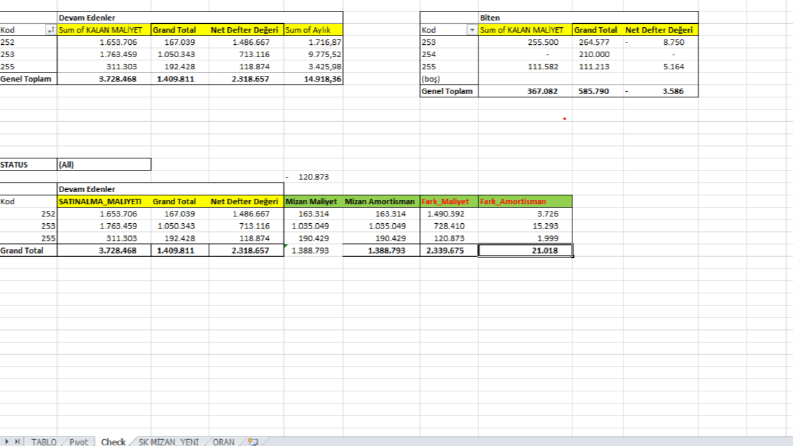Open the Kod filter in Devam Edenler pivot
Image resolution: width=793 pixels, height=446 pixels.
click(x=50, y=30)
